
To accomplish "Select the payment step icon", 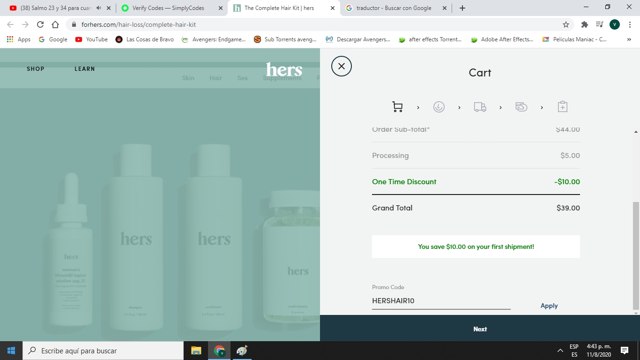I will pos(521,107).
